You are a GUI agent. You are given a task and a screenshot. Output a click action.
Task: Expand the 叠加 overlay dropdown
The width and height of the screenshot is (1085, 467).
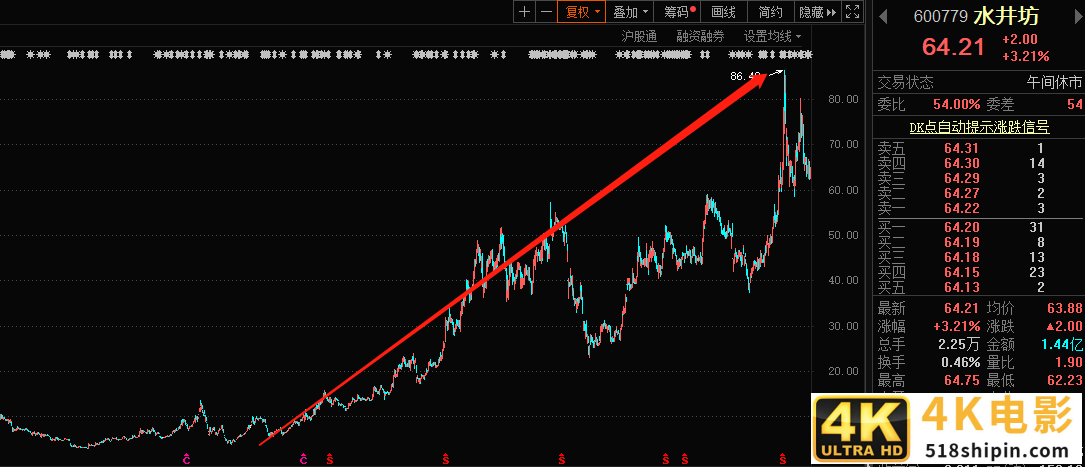(630, 12)
